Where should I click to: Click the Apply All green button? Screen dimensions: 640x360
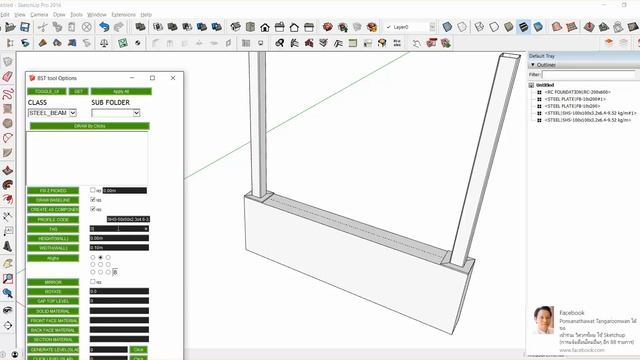coord(121,91)
